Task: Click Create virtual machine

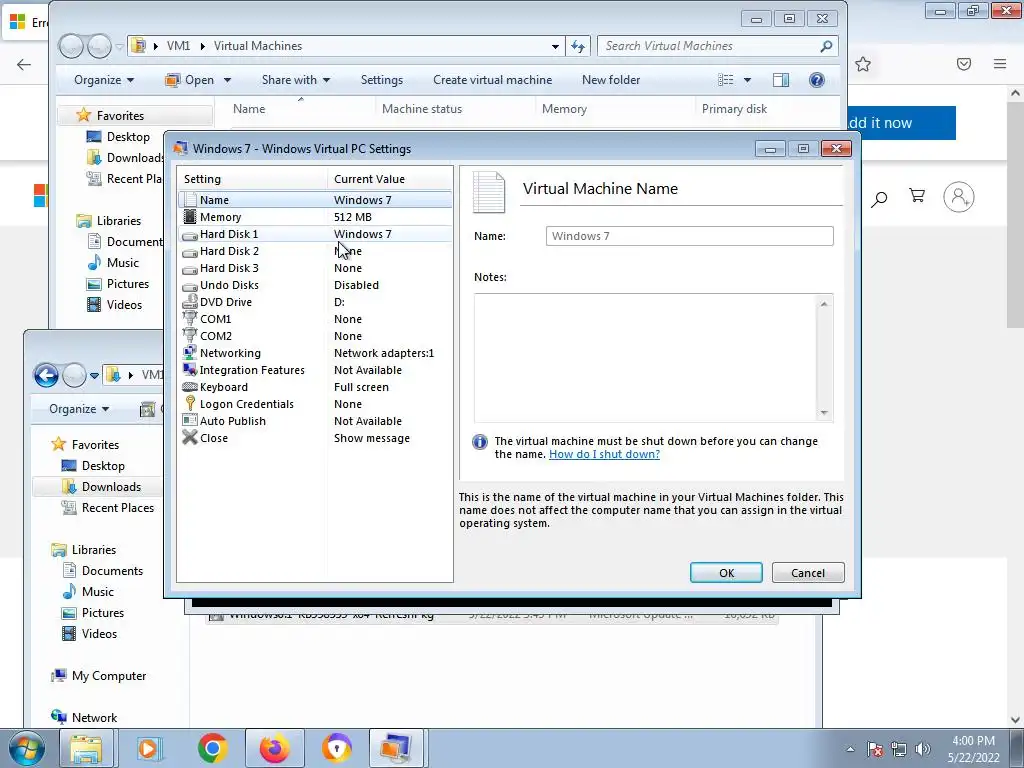Action: click(492, 80)
